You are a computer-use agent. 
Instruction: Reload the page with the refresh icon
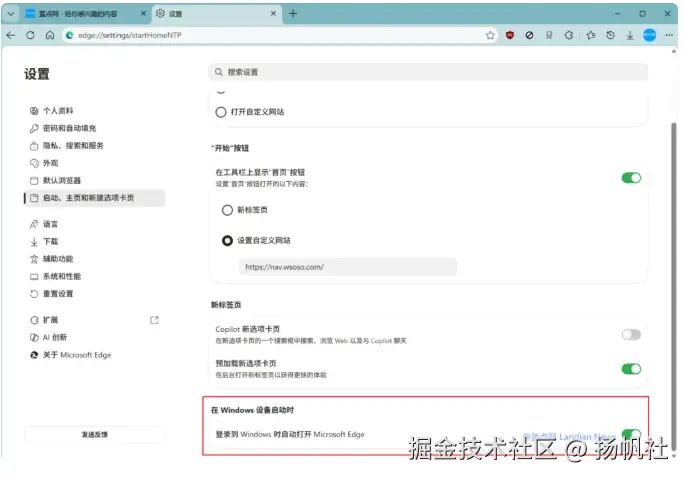30,35
